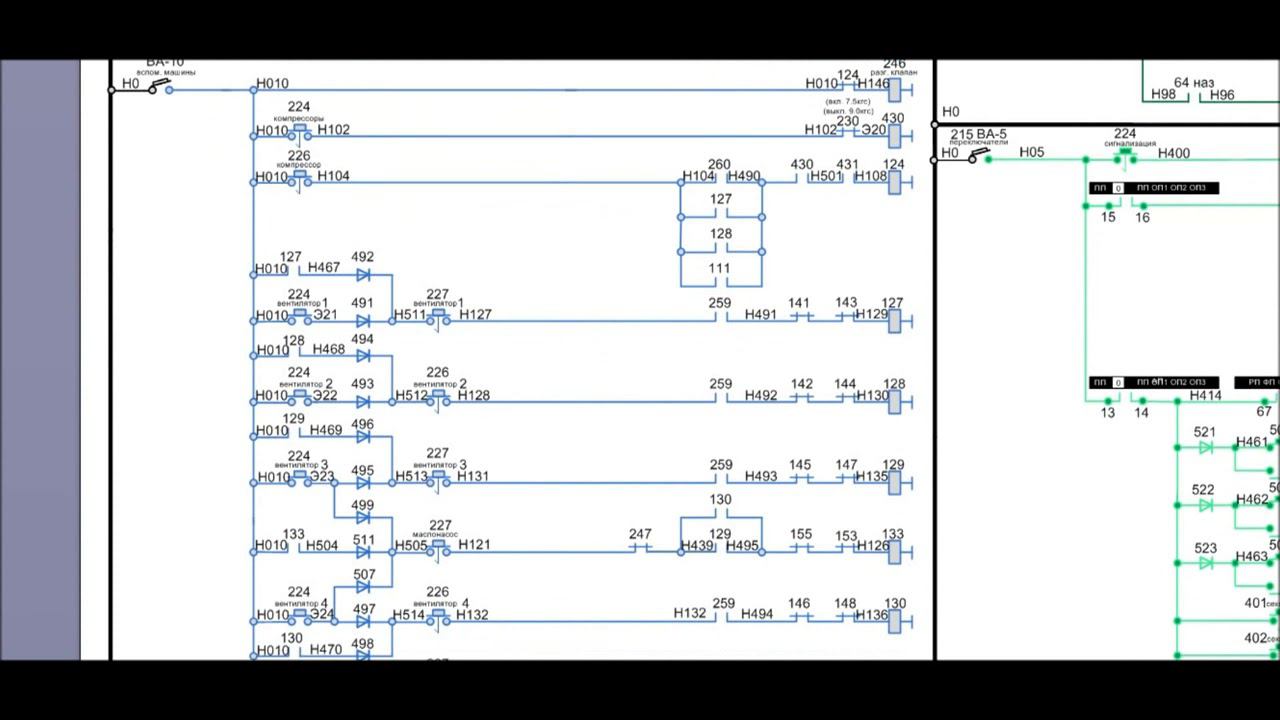Viewport: 1280px width, 720px height.
Task: Click wire label H490
Action: click(x=744, y=176)
